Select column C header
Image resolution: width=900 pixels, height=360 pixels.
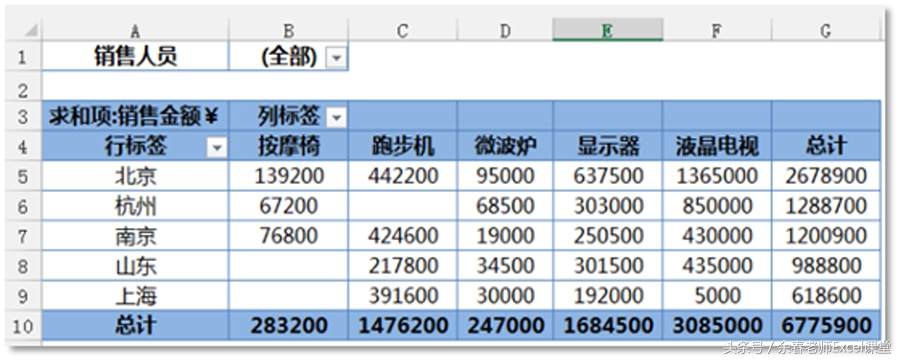(403, 30)
